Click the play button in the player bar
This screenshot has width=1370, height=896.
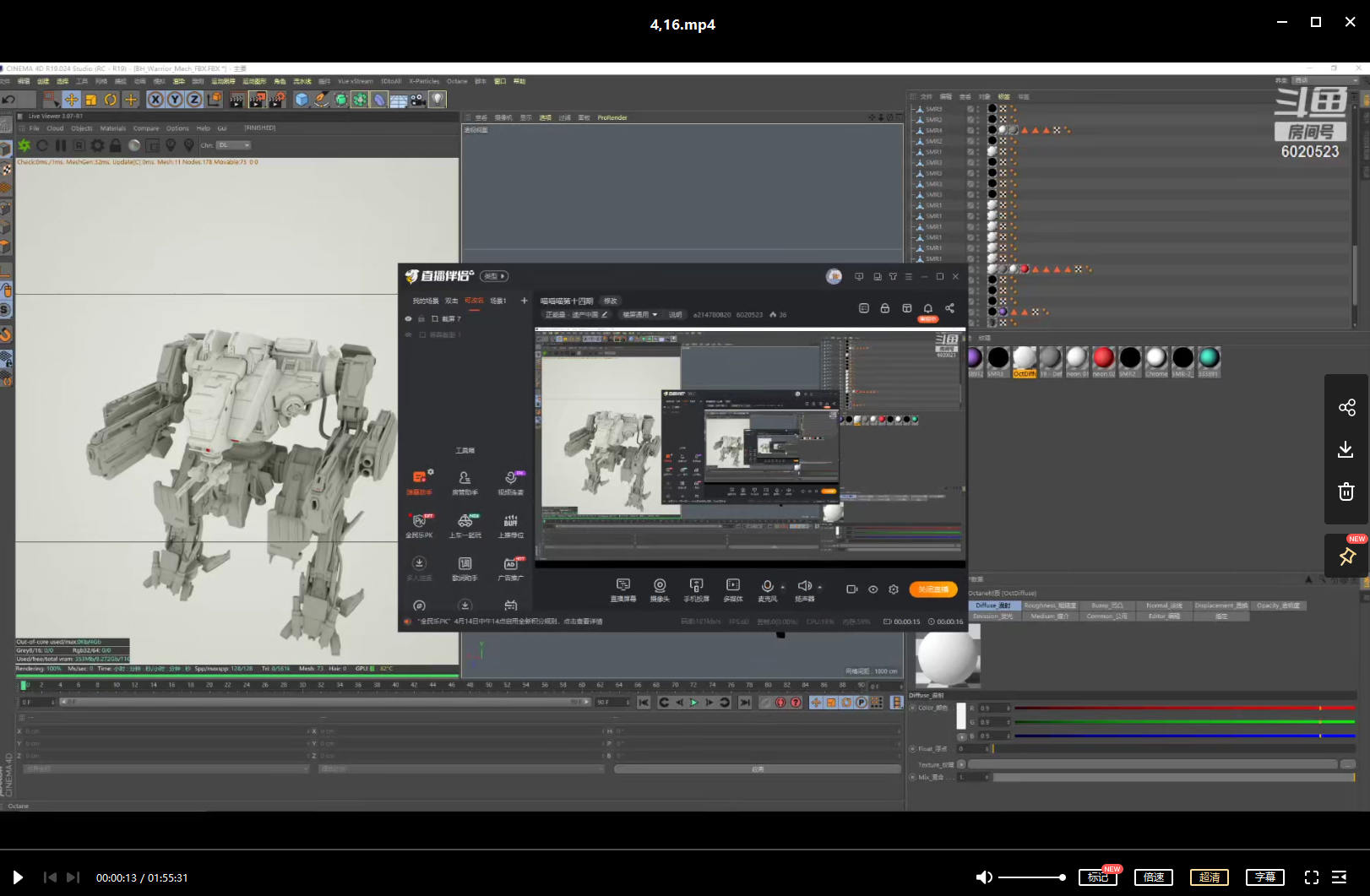point(18,877)
